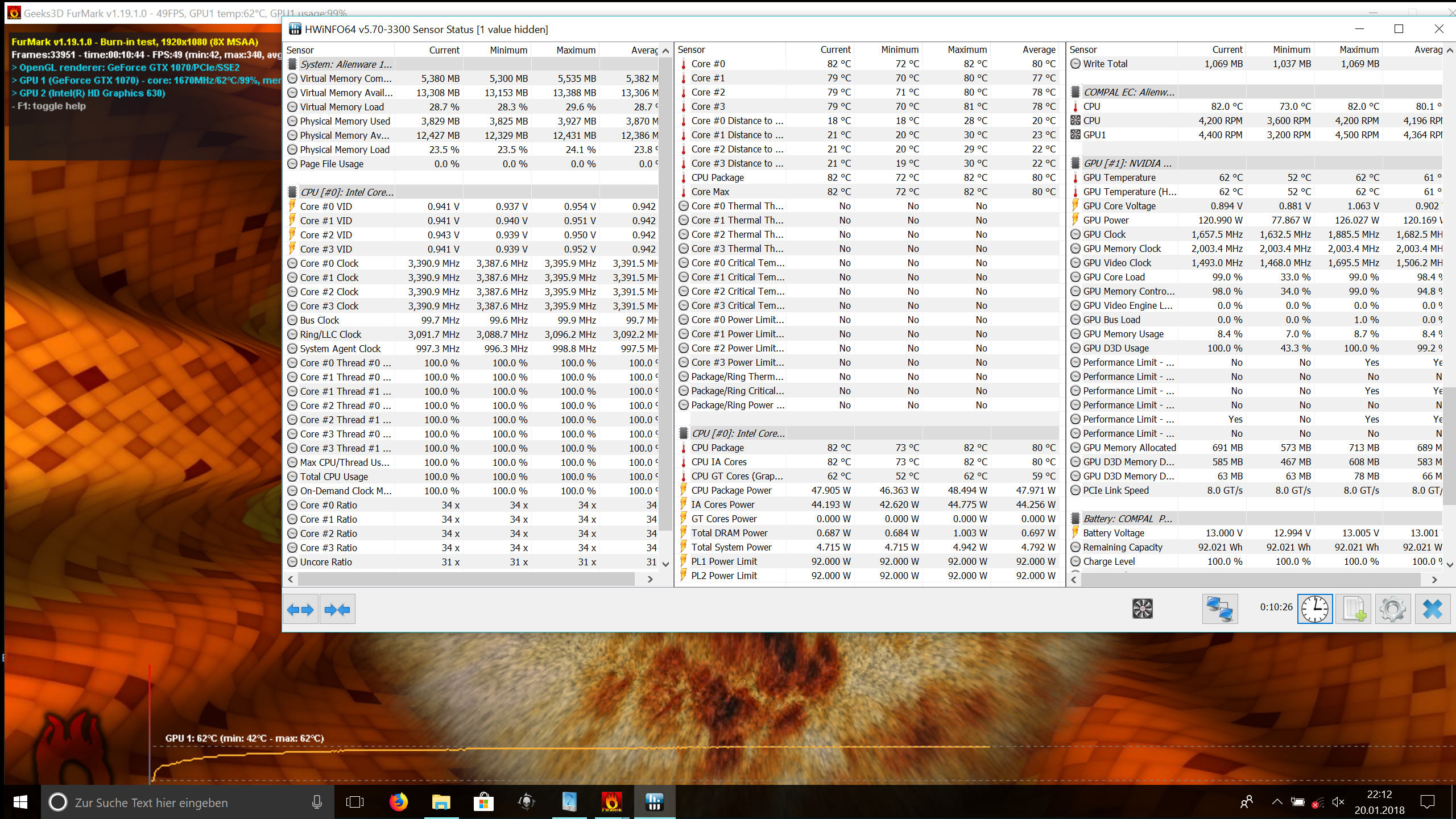Select the PL1 Power Limit row
The width and height of the screenshot is (1456, 819).
click(x=868, y=561)
